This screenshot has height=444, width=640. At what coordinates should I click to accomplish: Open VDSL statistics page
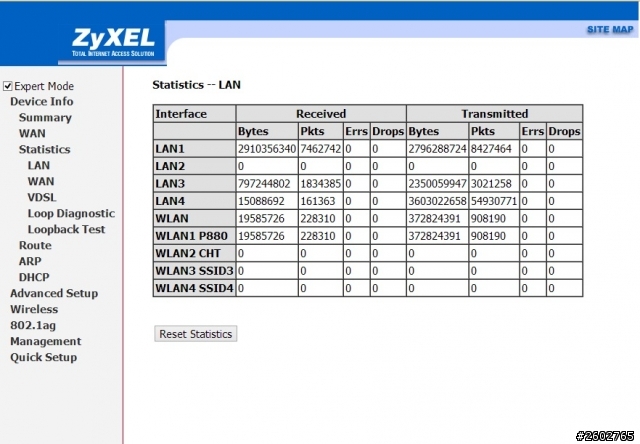tap(42, 197)
